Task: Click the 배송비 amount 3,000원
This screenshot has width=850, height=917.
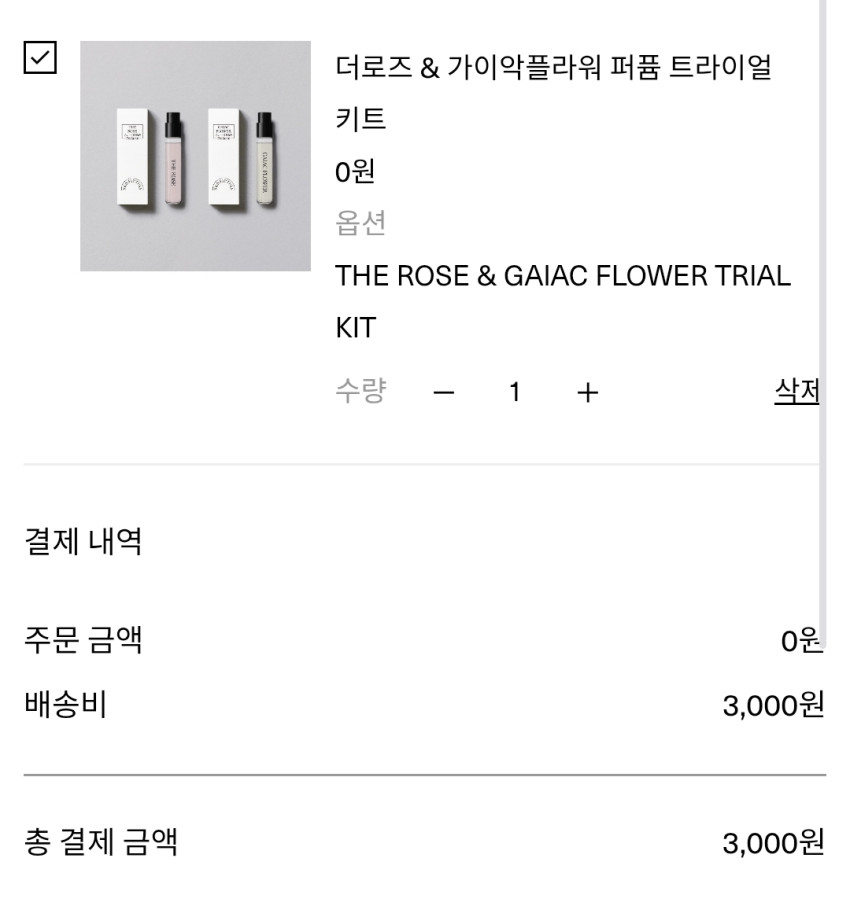Action: pos(773,706)
